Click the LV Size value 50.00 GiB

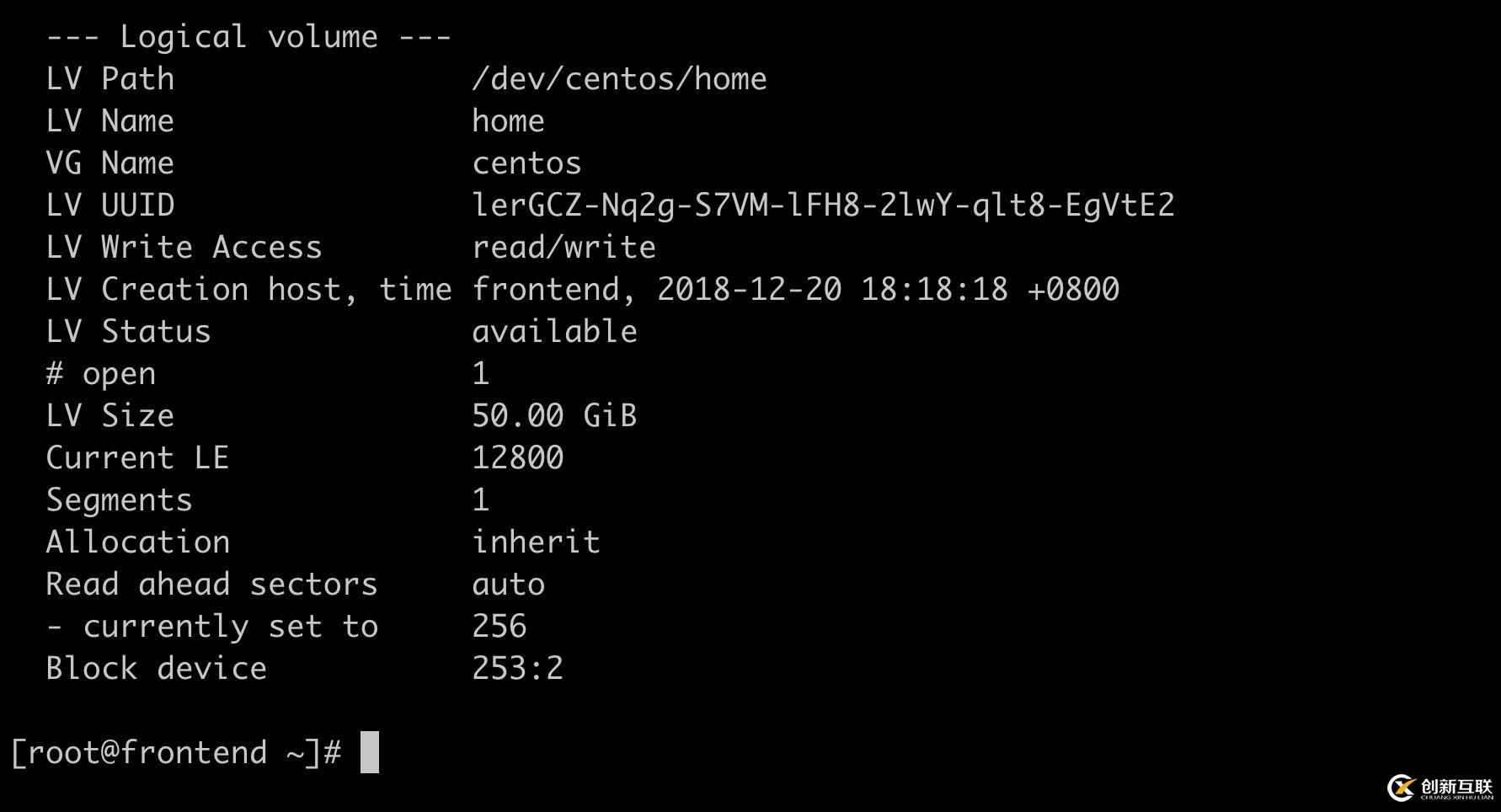554,416
